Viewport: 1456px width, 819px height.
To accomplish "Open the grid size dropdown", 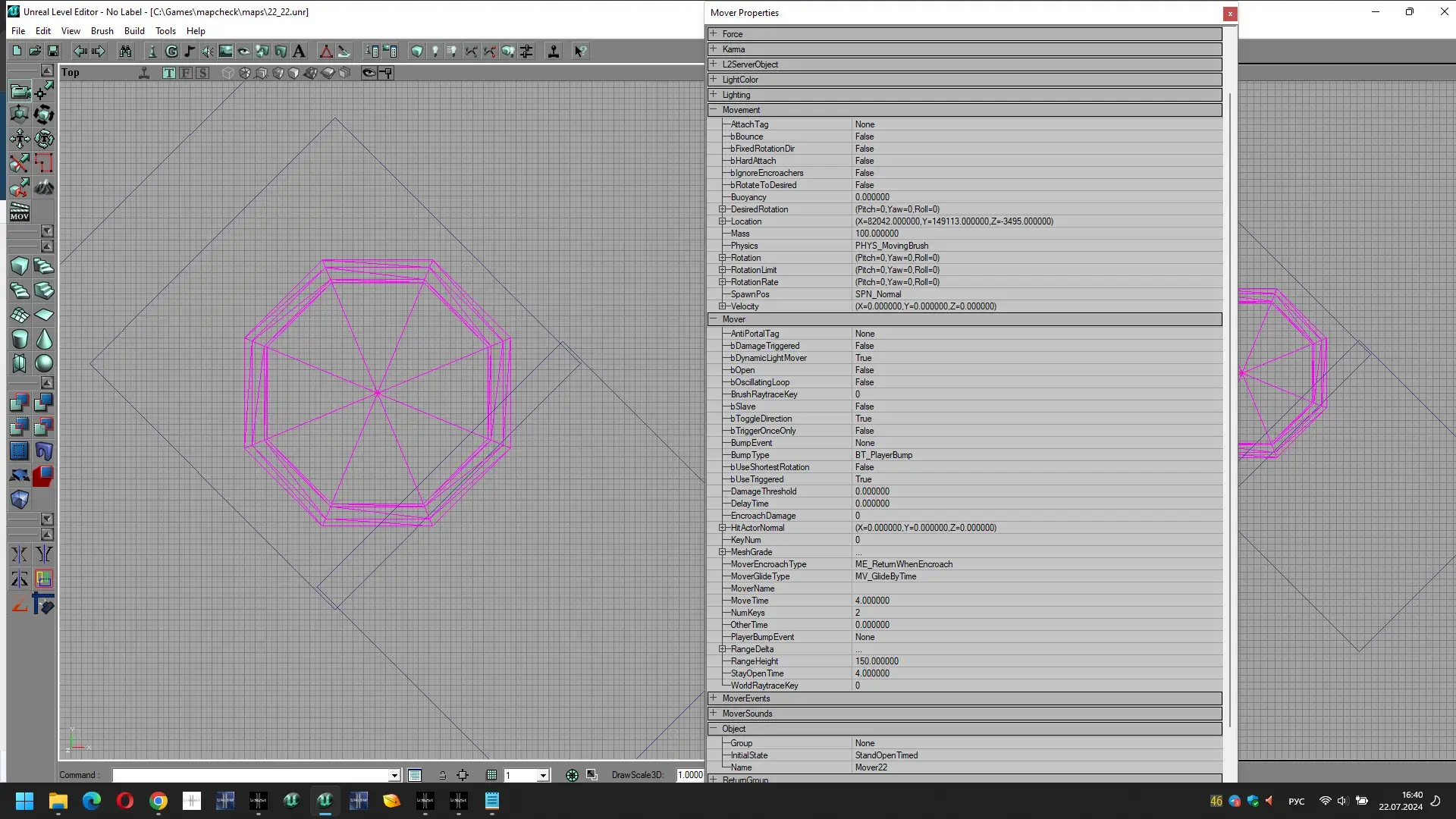I will 543,775.
